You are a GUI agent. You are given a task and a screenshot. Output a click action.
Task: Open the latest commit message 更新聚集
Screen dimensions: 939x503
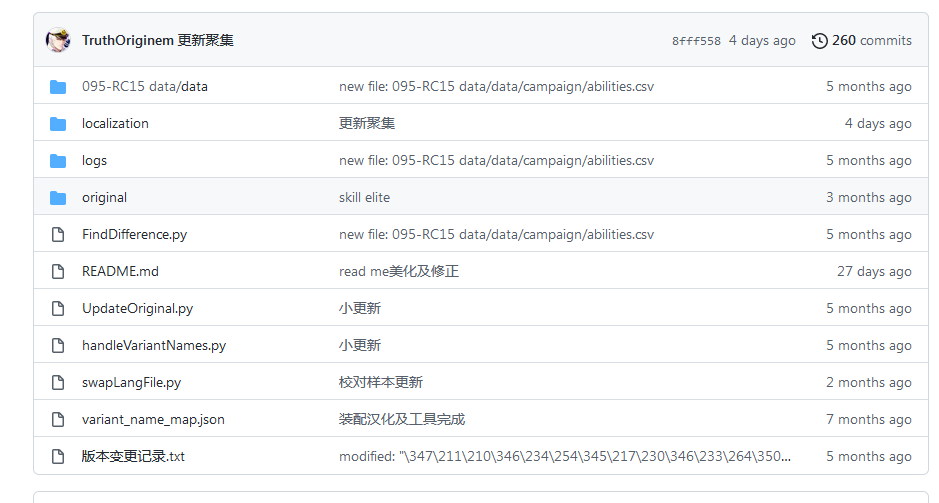click(206, 41)
